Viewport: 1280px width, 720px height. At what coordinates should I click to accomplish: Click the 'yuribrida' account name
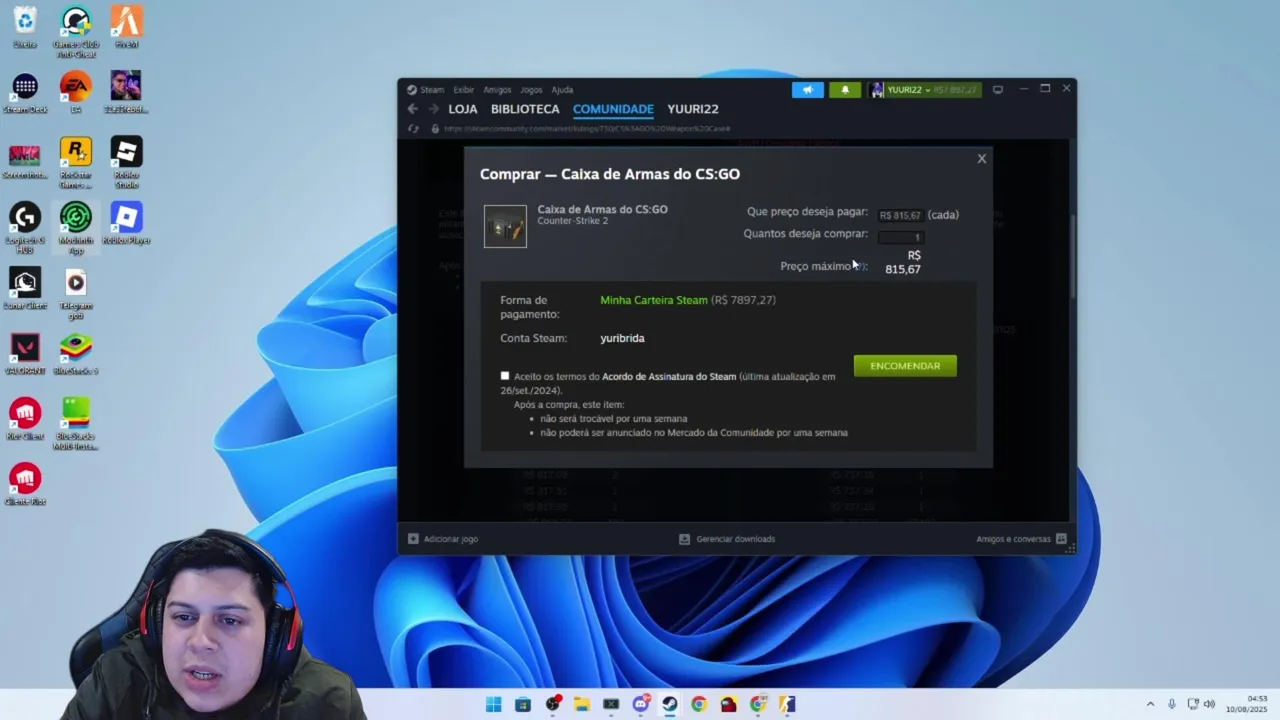tap(622, 338)
